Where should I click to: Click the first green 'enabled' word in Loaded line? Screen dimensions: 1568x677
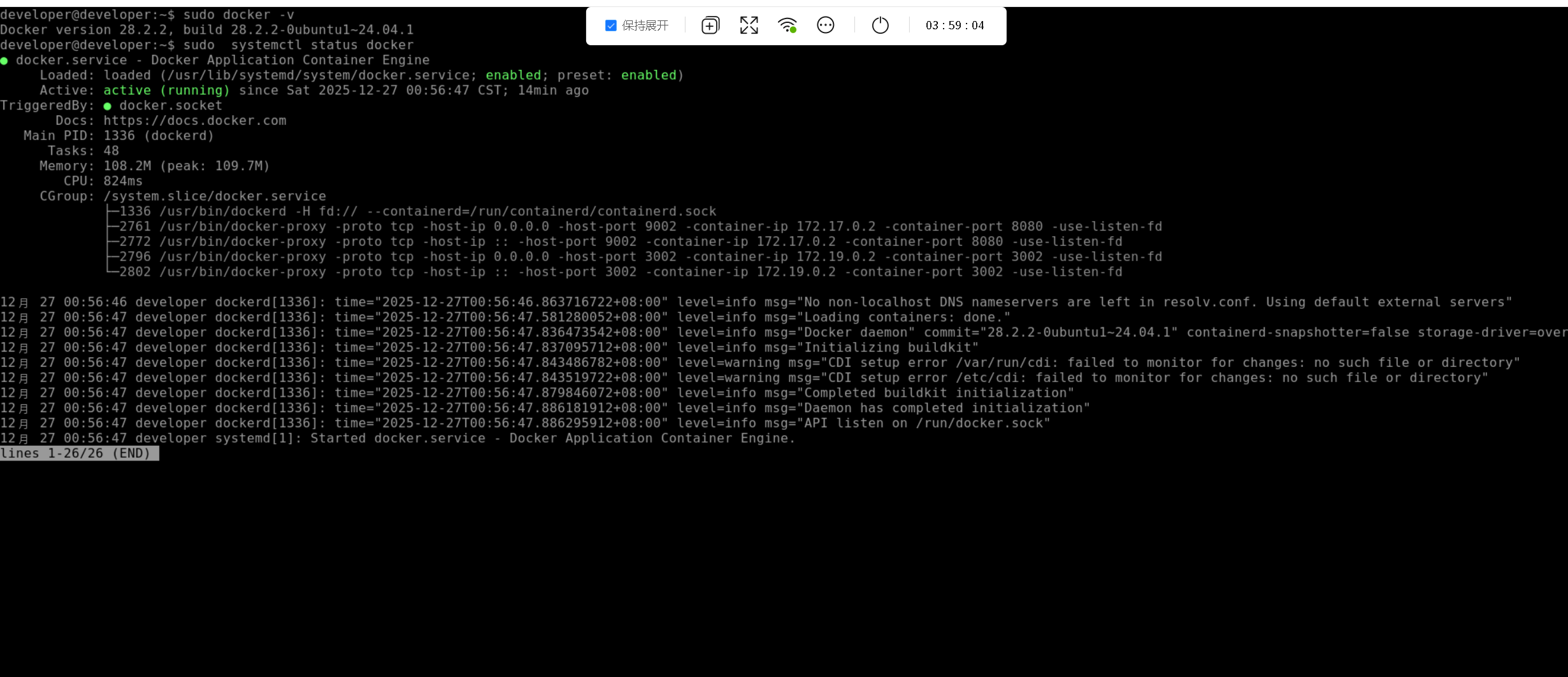pos(513,75)
